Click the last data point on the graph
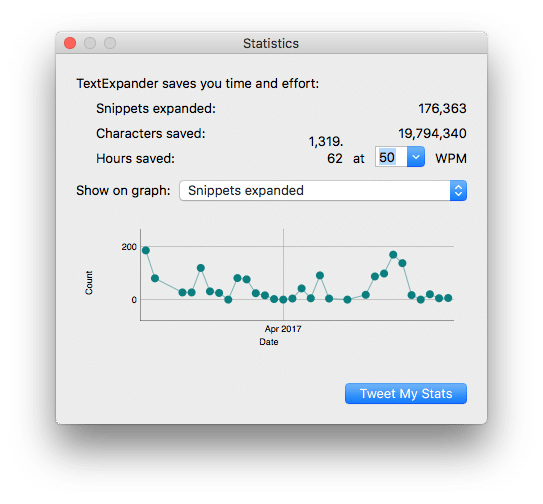Viewport: 543px width, 504px height. (448, 298)
